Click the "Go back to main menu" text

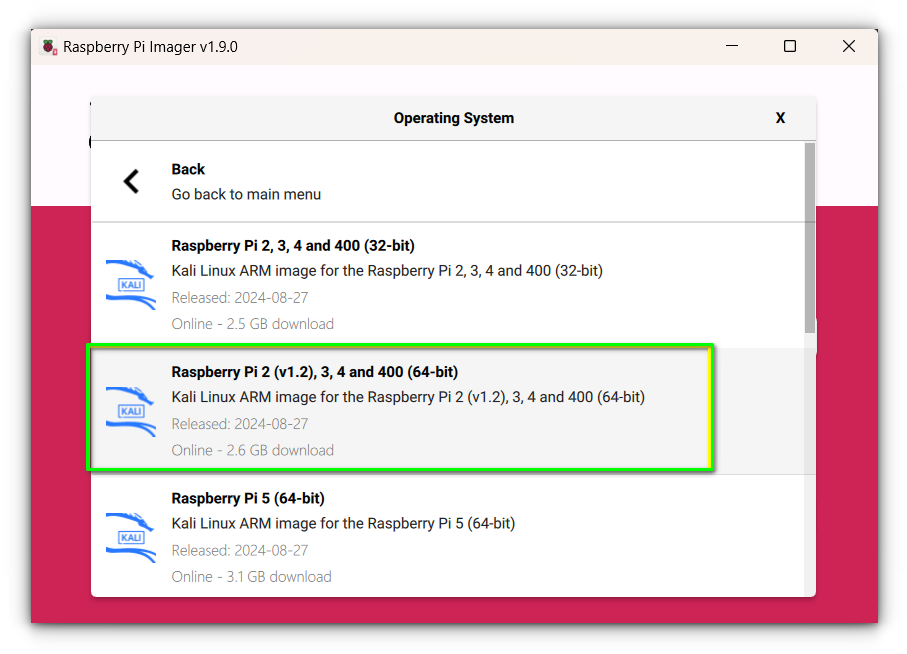tap(246, 194)
